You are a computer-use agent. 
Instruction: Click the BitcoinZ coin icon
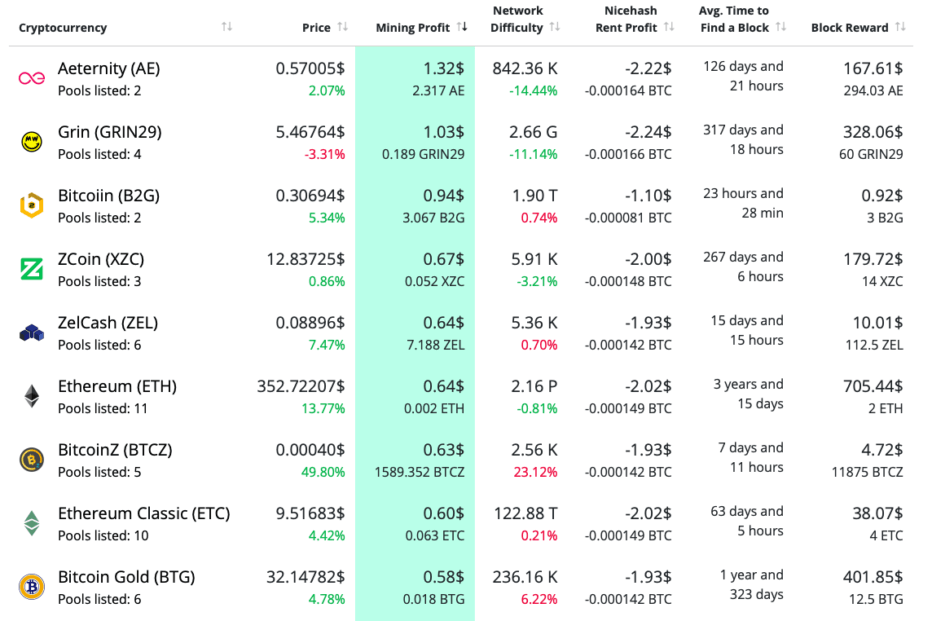click(32, 460)
